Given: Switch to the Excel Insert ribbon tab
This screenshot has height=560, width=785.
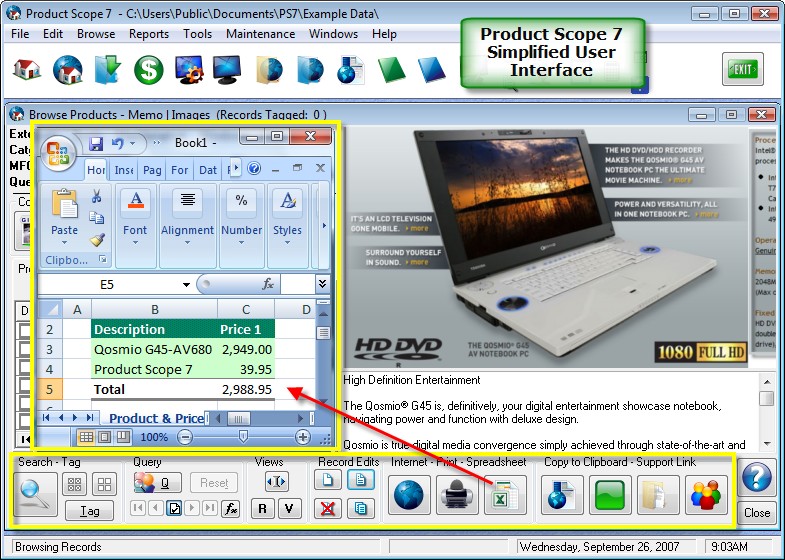Looking at the screenshot, I should click(x=124, y=170).
